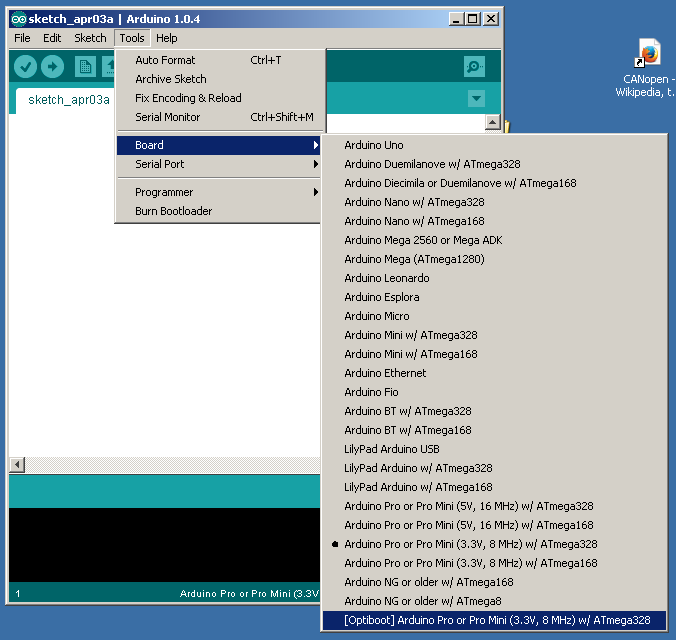Open the CANopen Wikipedia Firefox shortcut

point(646,68)
